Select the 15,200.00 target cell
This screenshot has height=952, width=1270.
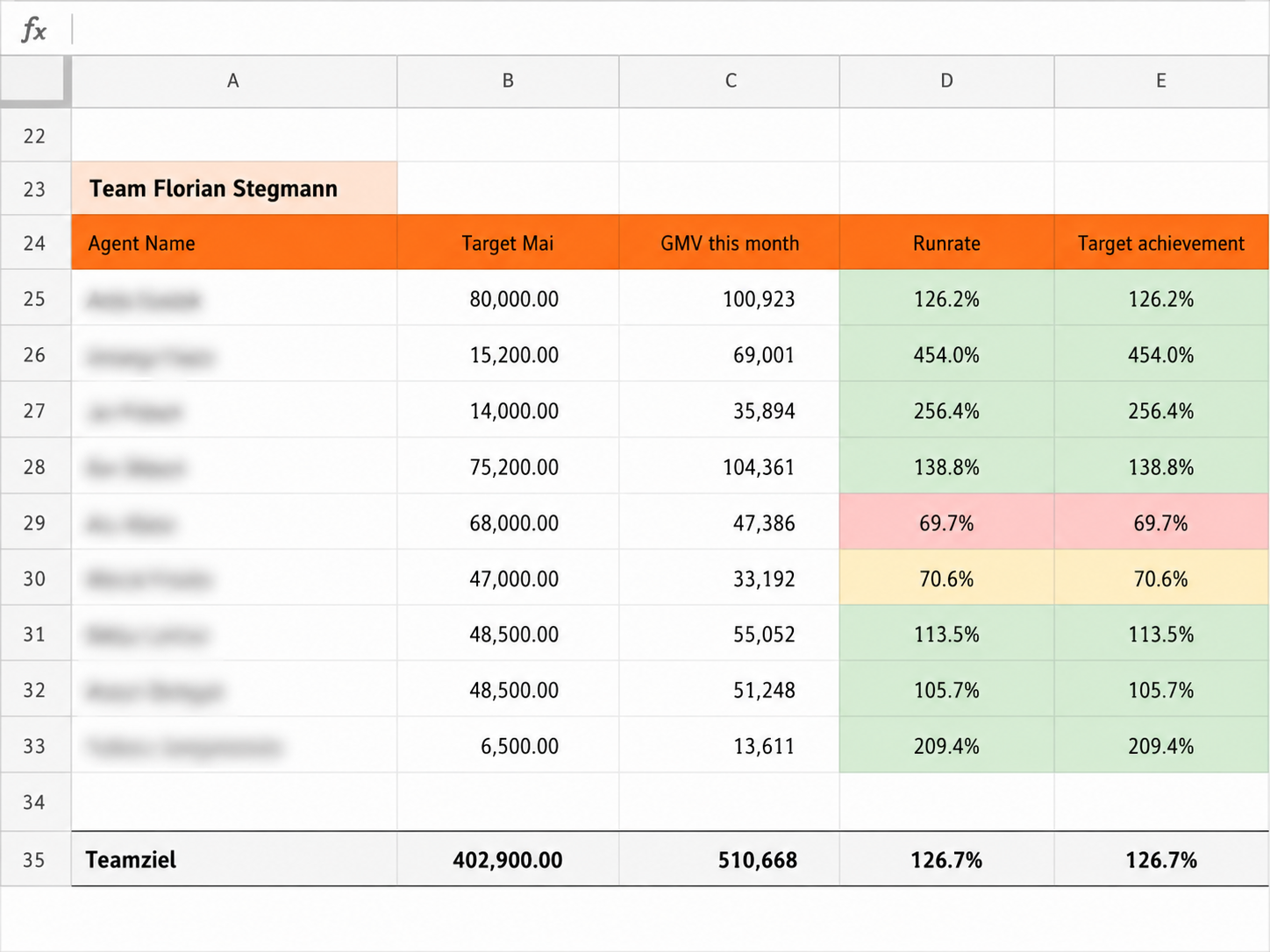coord(508,355)
